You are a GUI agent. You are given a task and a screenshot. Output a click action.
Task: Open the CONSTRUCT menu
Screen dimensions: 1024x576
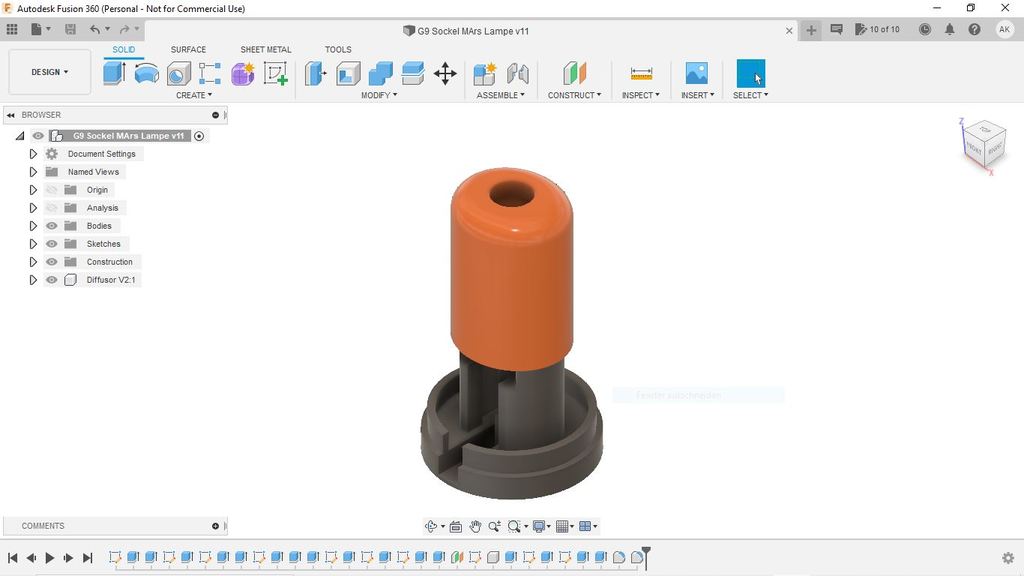[x=574, y=95]
